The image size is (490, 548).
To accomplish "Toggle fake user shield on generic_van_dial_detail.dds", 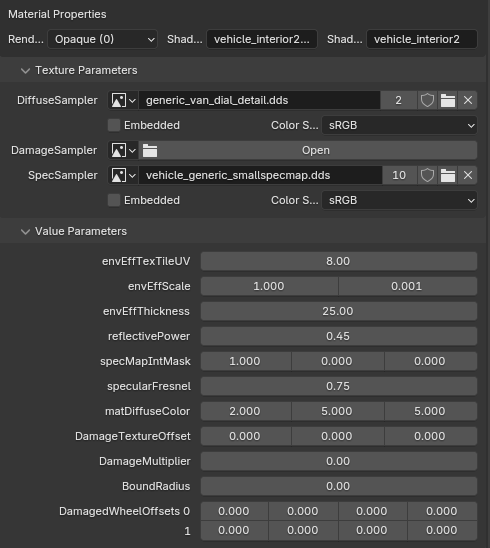I will 427,101.
